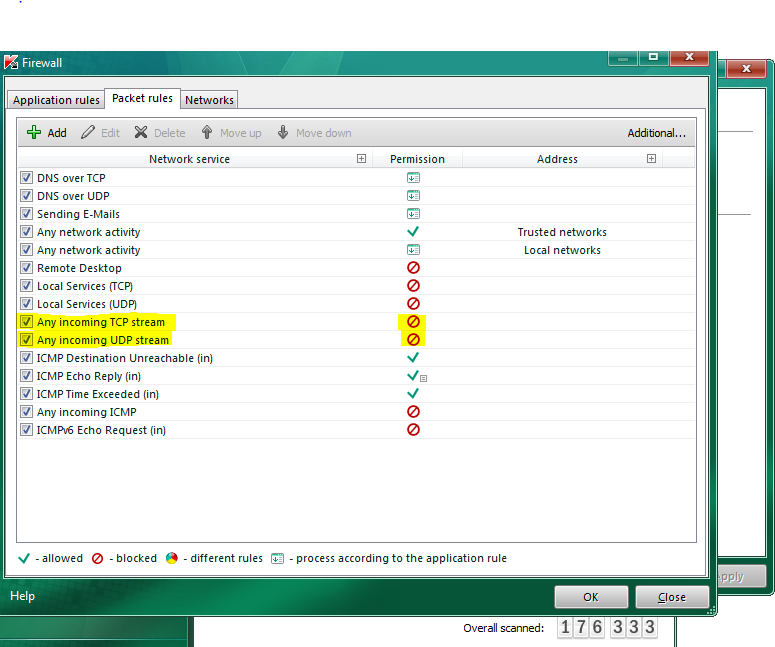
Task: Open the Networks tab
Action: pos(209,100)
